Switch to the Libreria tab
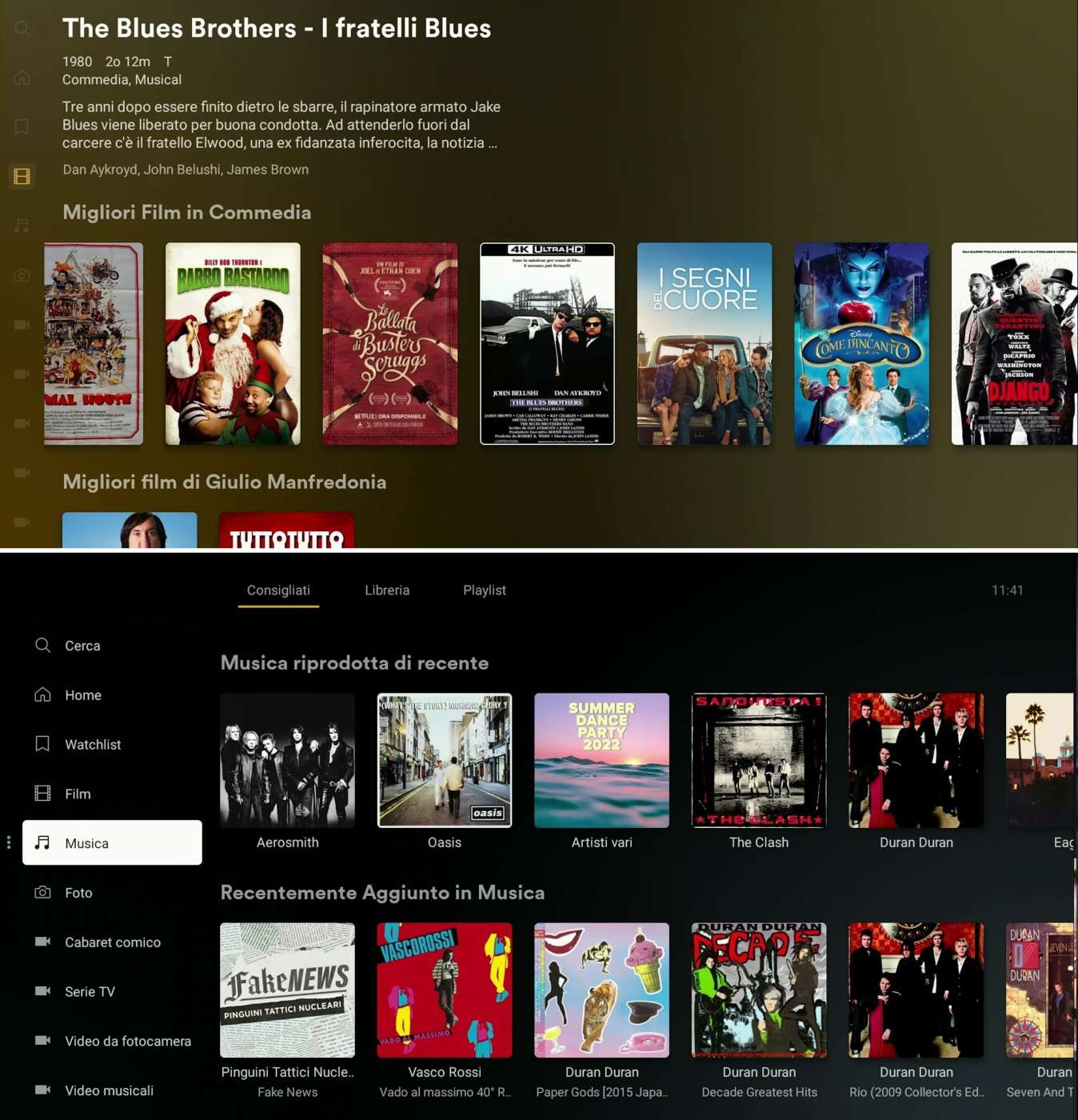This screenshot has width=1078, height=1120. 387,590
